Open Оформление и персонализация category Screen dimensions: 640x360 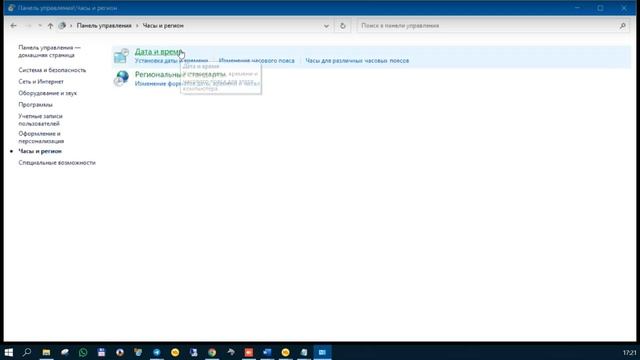41,138
